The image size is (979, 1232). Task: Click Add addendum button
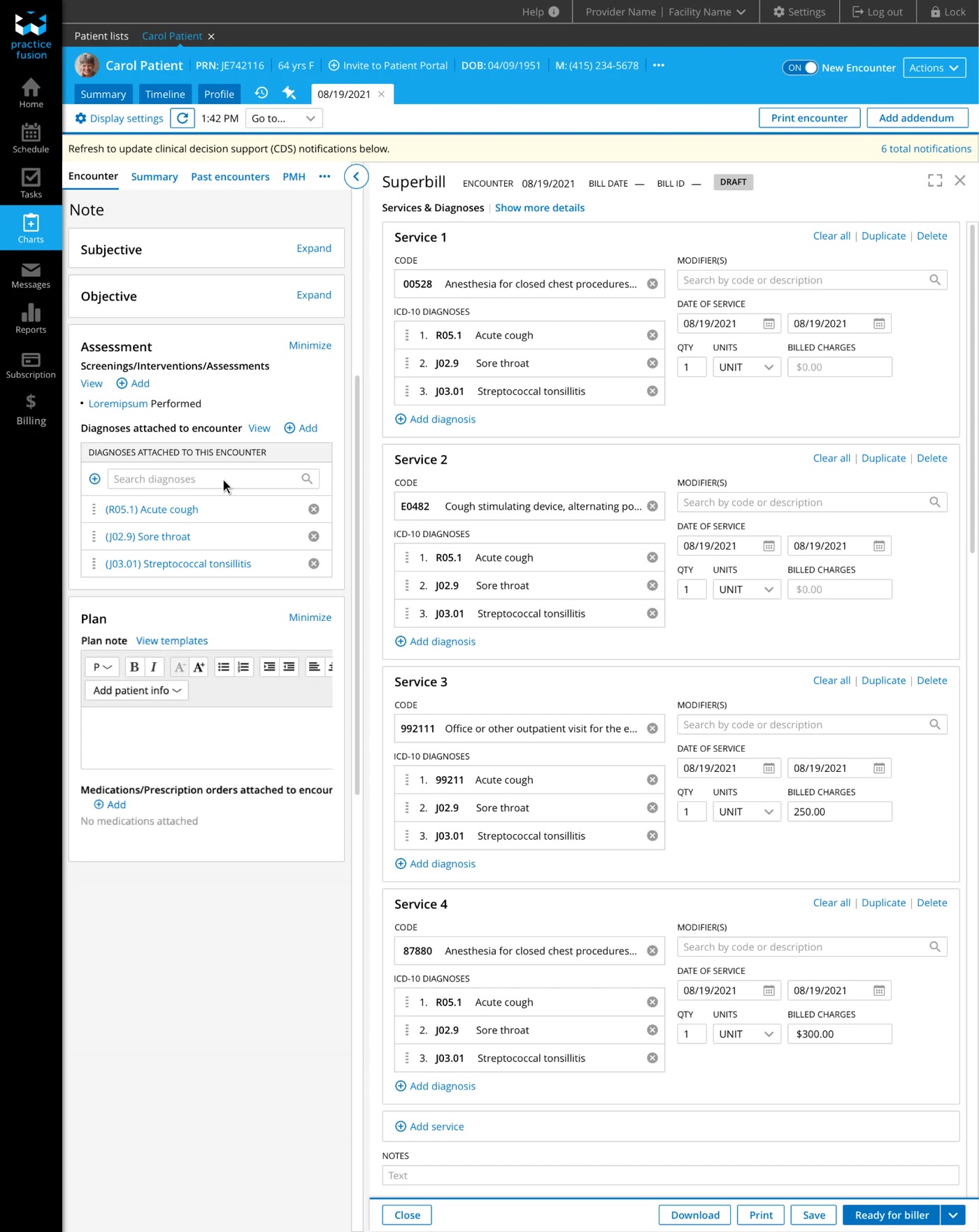coord(916,118)
